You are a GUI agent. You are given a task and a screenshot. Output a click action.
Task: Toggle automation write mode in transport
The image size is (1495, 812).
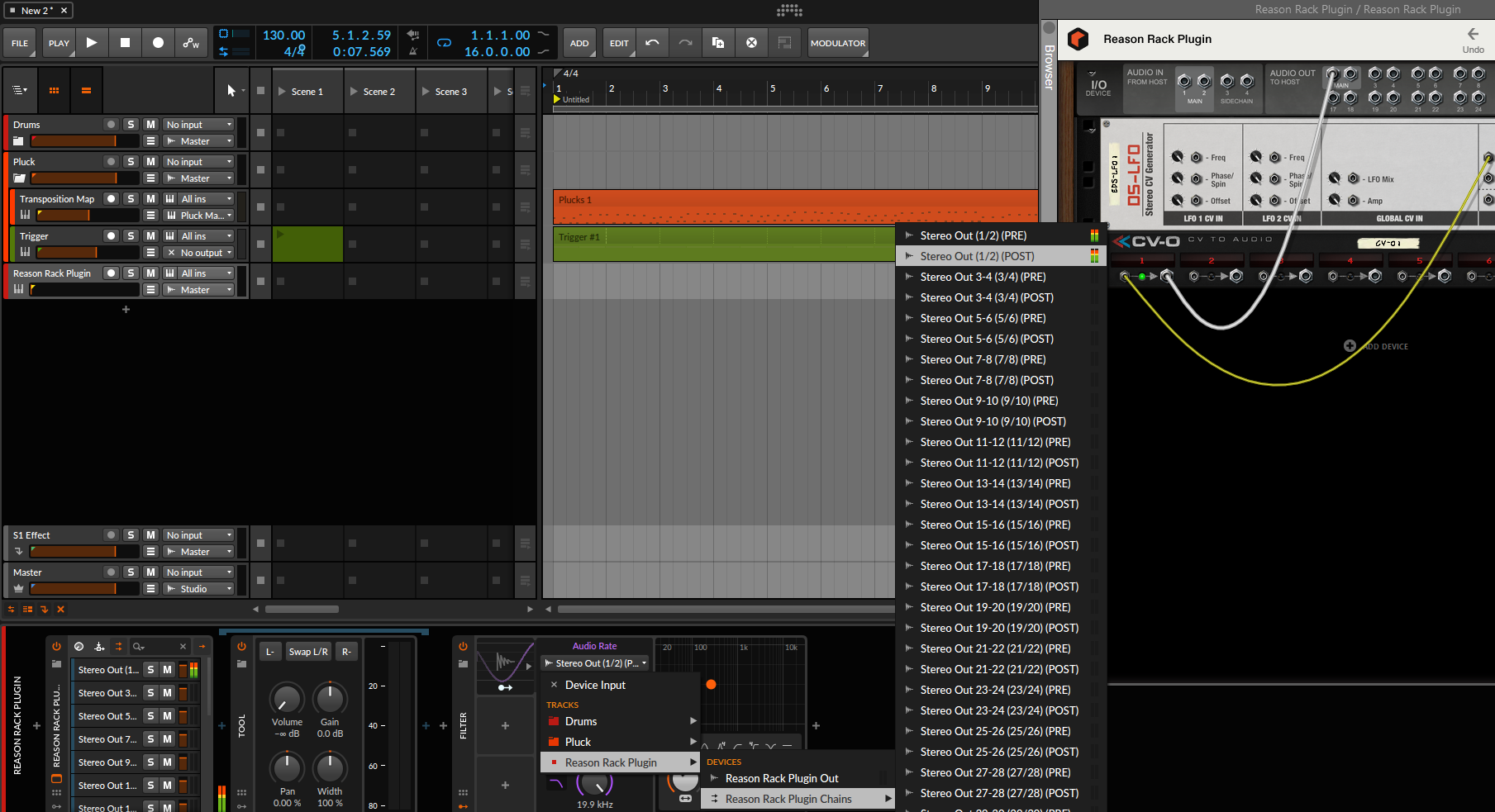pos(191,43)
